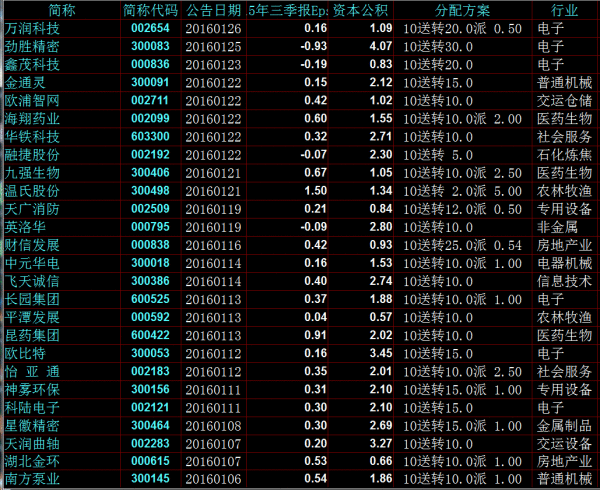The image size is (600, 490).
Task: Select stock name 中元华电
Action: (x=32, y=263)
